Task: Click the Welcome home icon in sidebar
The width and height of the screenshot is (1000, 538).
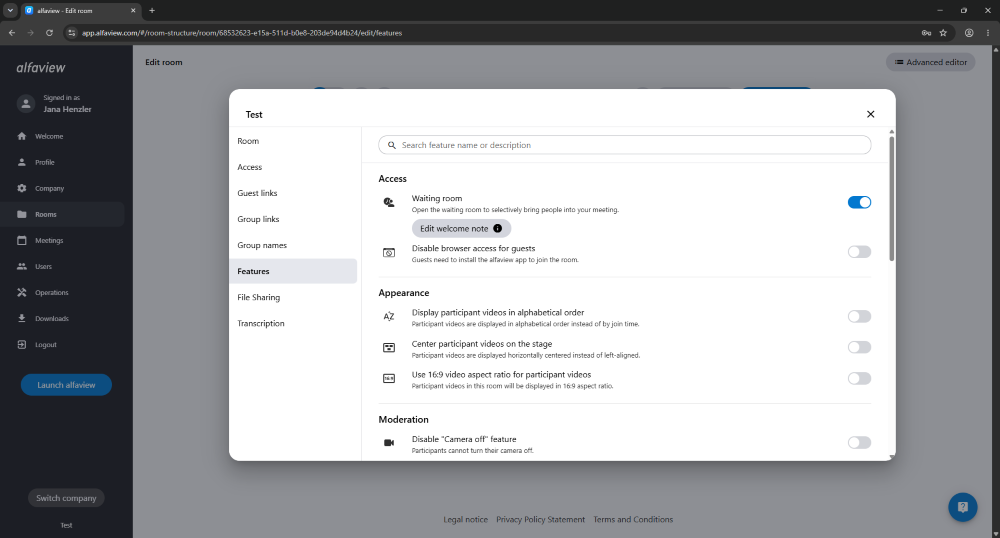Action: [22, 136]
